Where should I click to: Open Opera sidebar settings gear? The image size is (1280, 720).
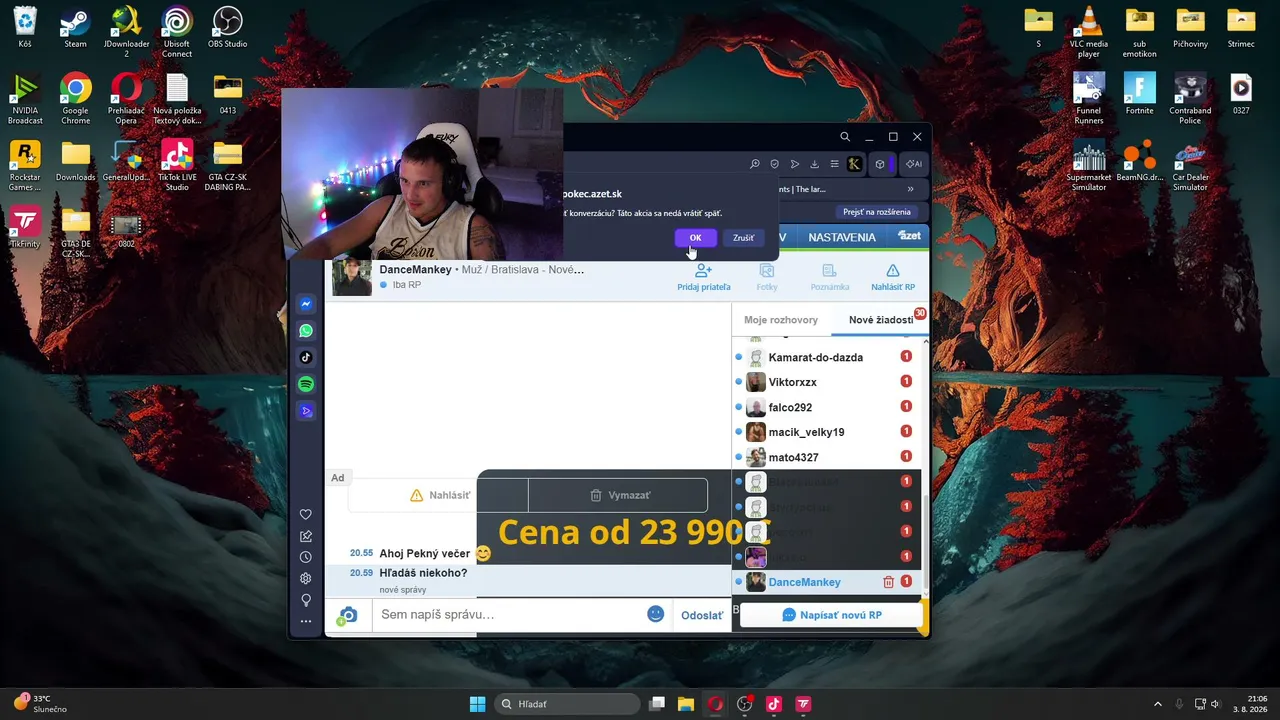(306, 578)
